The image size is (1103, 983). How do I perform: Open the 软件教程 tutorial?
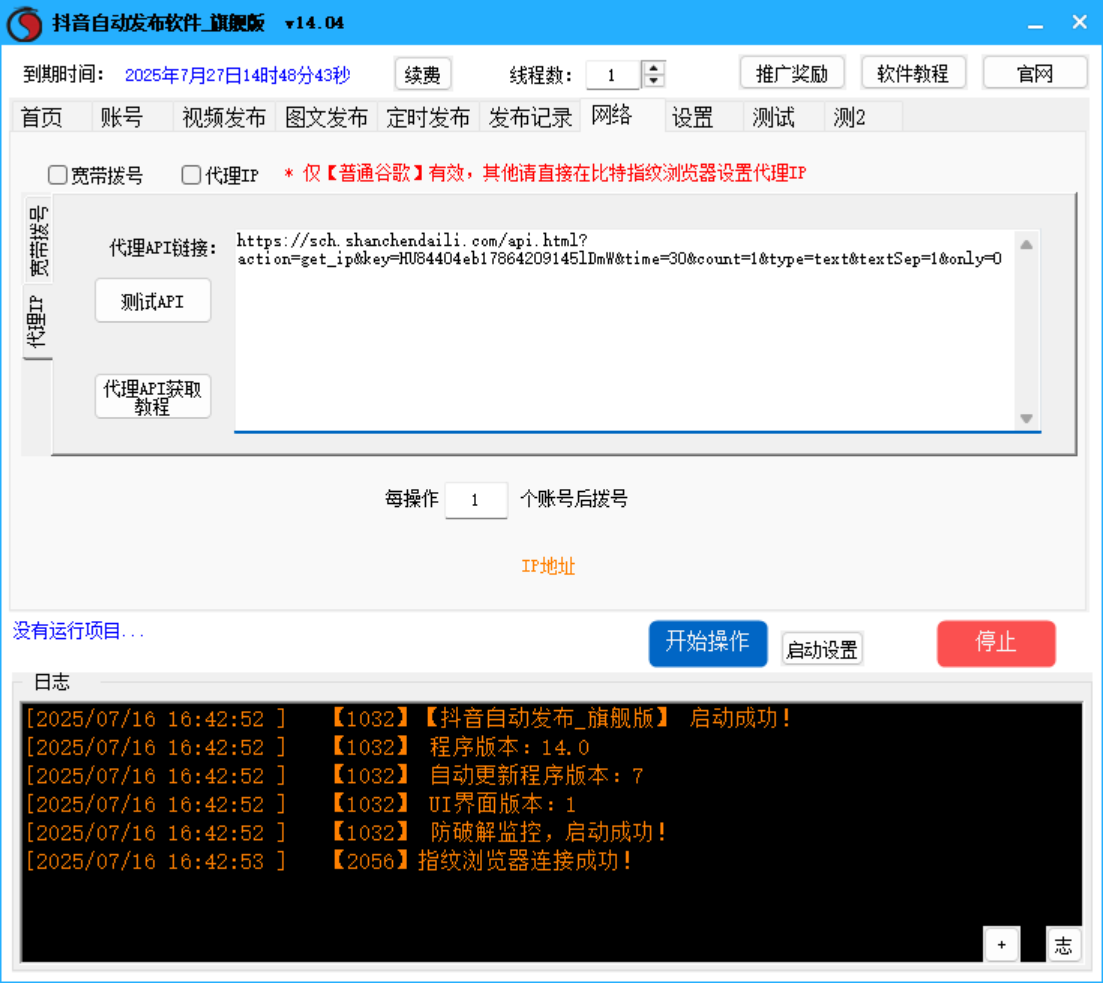[x=913, y=73]
